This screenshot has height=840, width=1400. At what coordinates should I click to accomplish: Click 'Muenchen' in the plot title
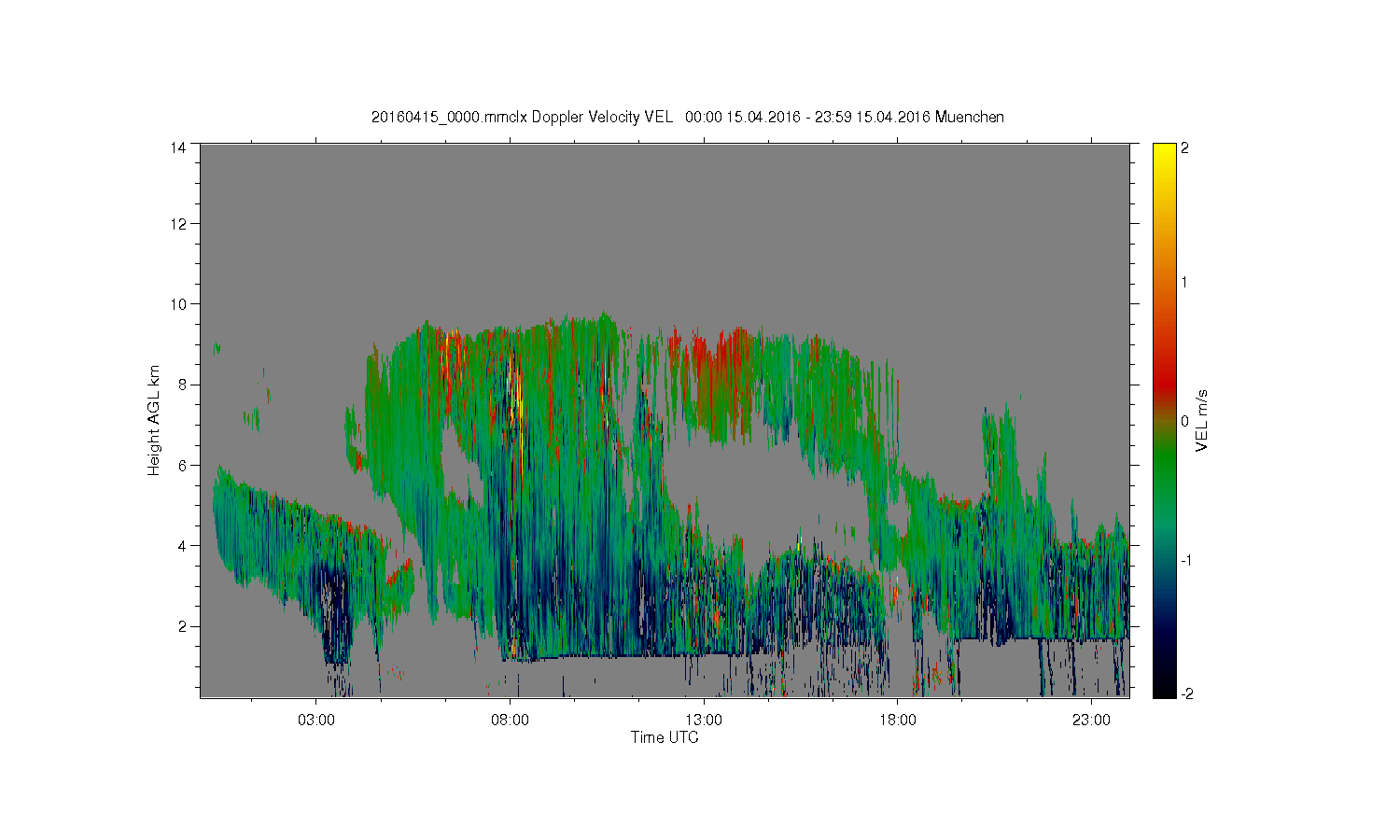pyautogui.click(x=970, y=118)
